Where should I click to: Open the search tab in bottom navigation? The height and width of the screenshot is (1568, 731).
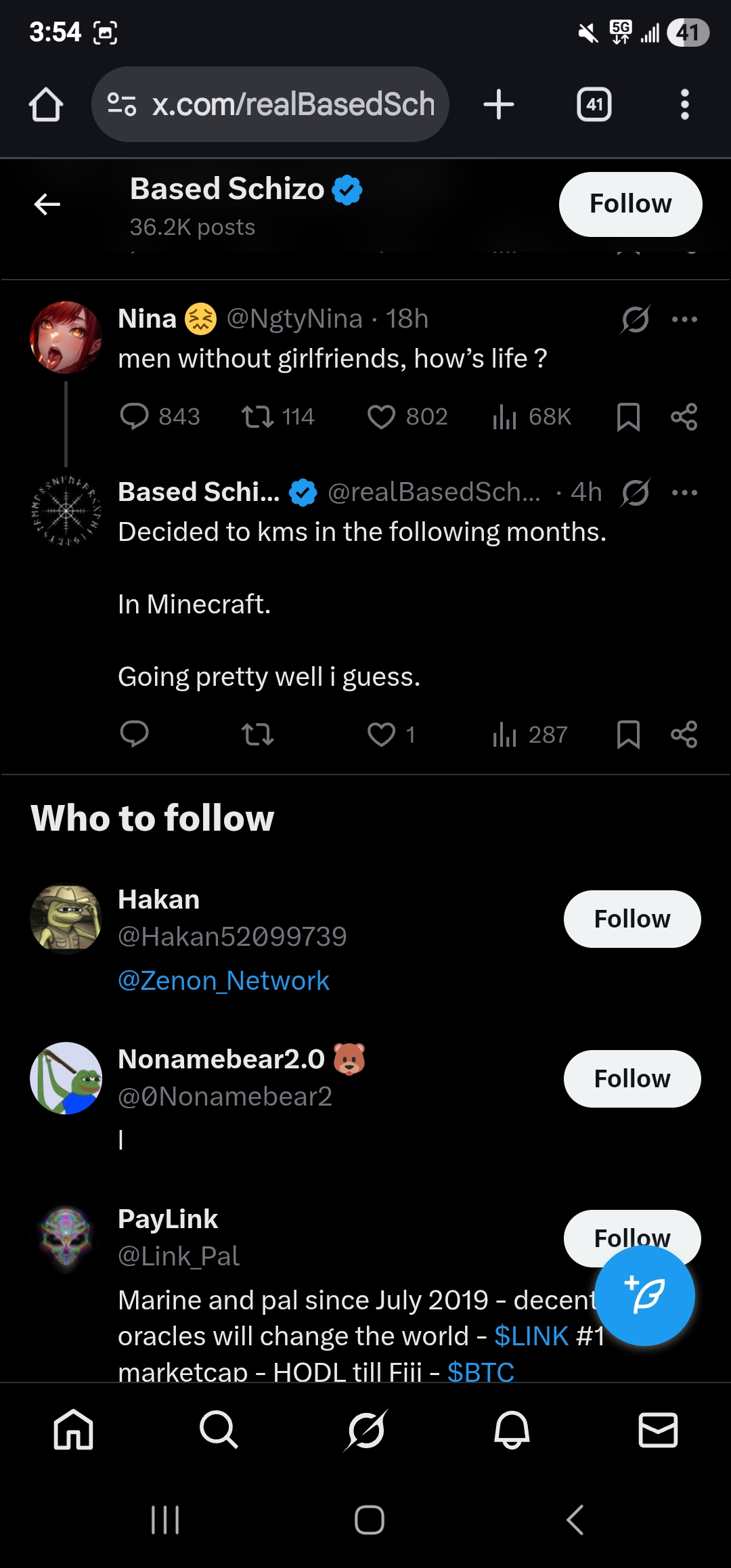click(x=219, y=1430)
